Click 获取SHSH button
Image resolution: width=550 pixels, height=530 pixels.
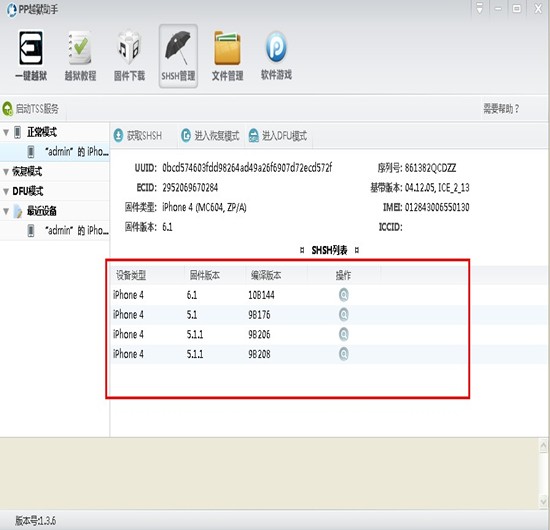[138, 135]
